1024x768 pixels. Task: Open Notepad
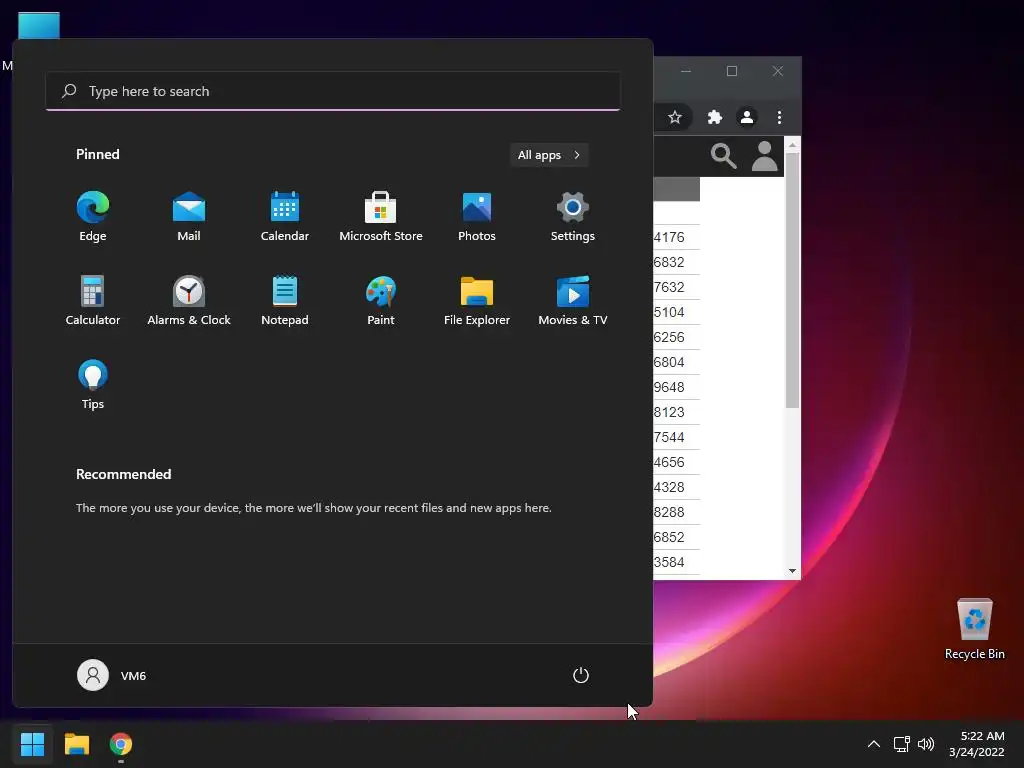pos(285,301)
